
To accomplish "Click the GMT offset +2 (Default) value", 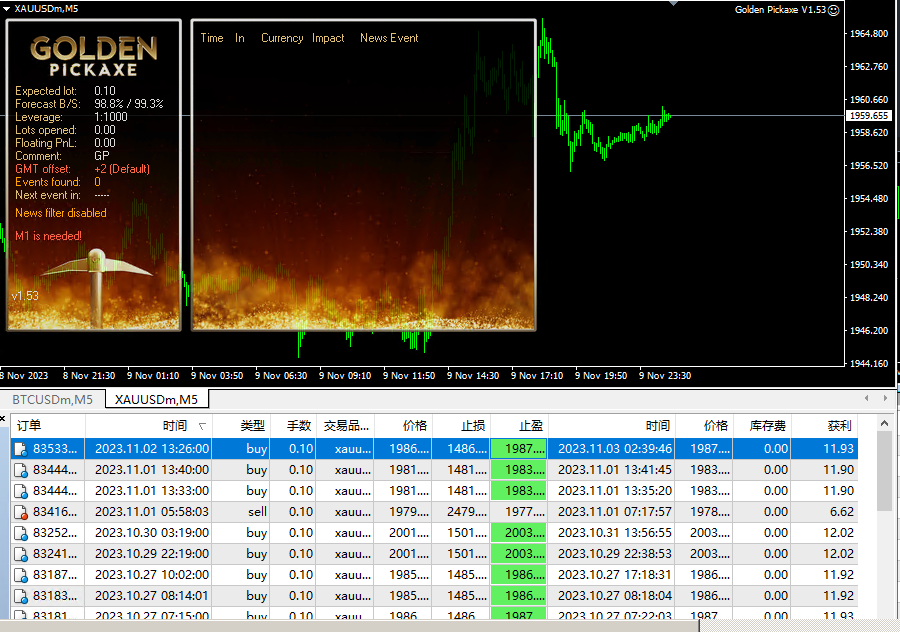I will [x=122, y=169].
